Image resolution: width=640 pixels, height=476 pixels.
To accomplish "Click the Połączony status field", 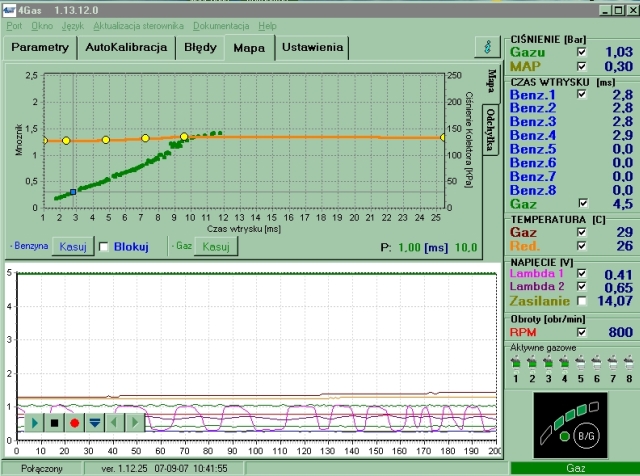I will pyautogui.click(x=42, y=468).
